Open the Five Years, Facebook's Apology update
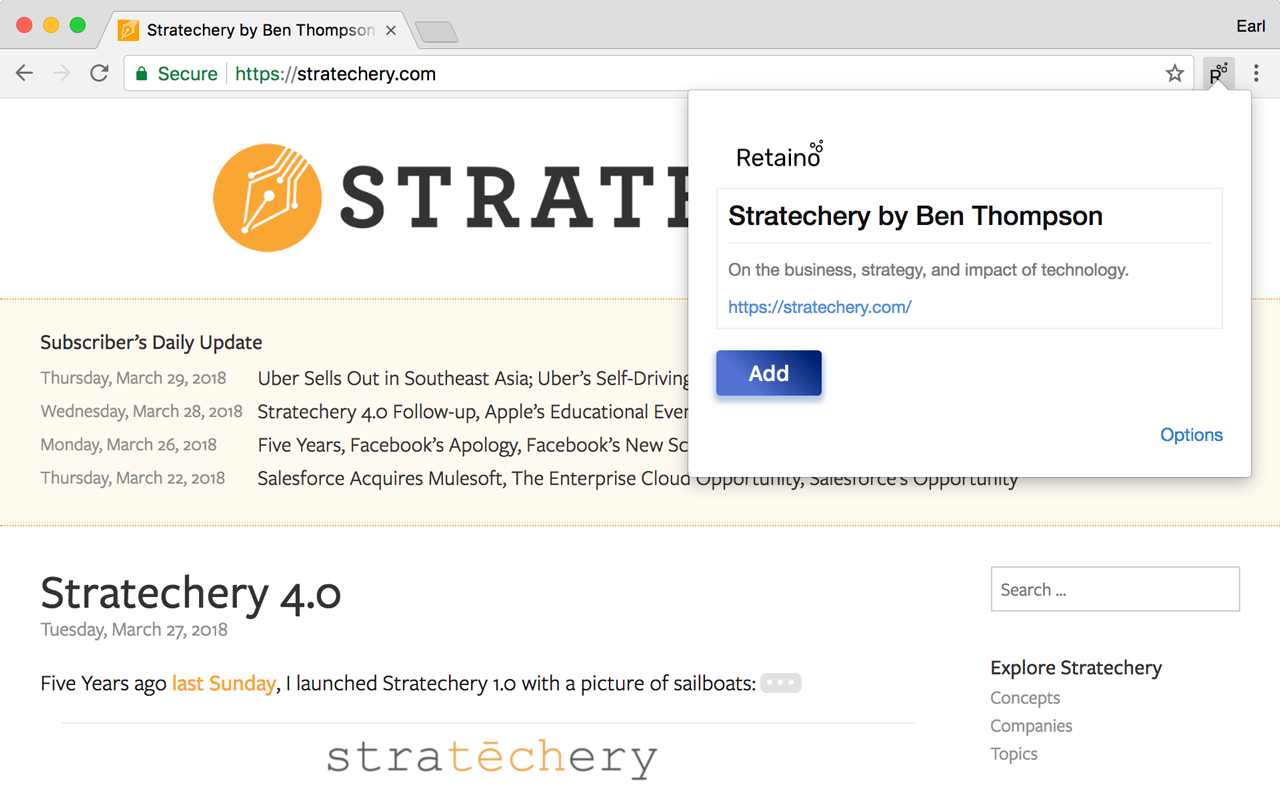Viewport: 1280px width, 800px height. pyautogui.click(x=473, y=445)
